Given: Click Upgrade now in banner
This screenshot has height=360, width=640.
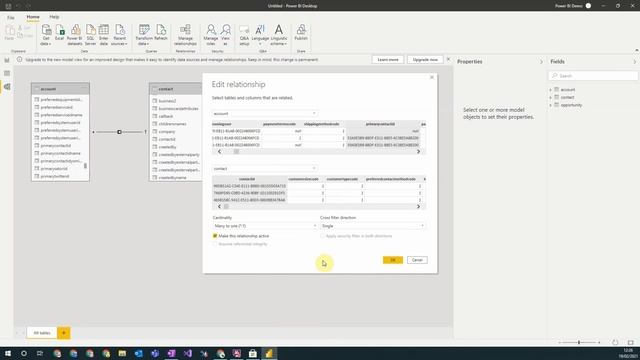Looking at the screenshot, I should 425,60.
